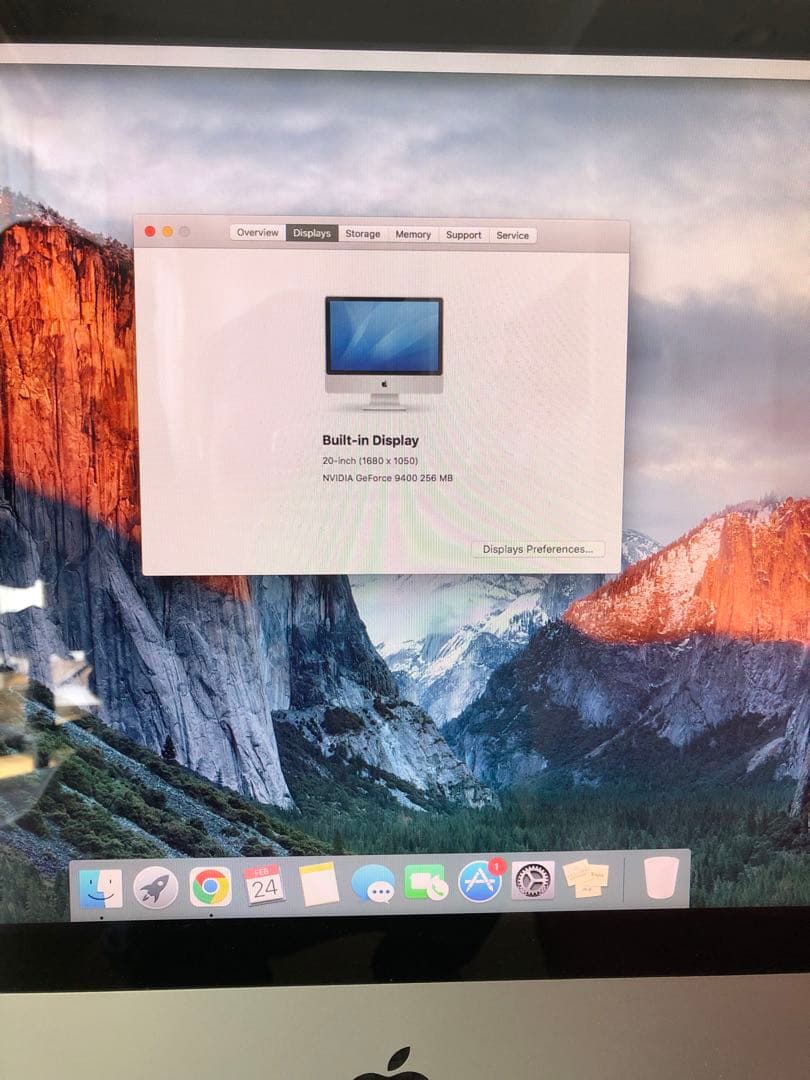Open System Preferences from the Dock
This screenshot has height=1080, width=810.
point(533,884)
